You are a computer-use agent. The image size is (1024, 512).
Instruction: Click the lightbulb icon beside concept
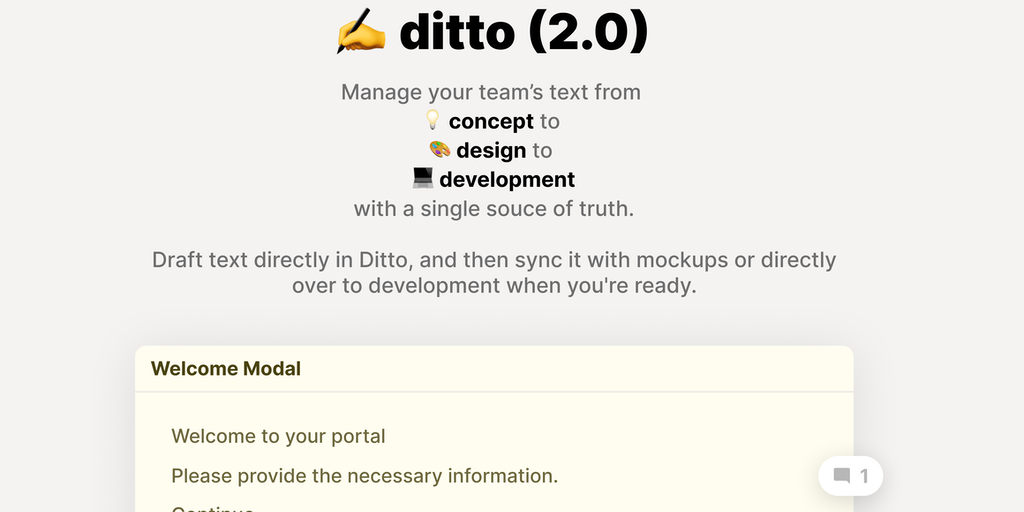point(433,121)
